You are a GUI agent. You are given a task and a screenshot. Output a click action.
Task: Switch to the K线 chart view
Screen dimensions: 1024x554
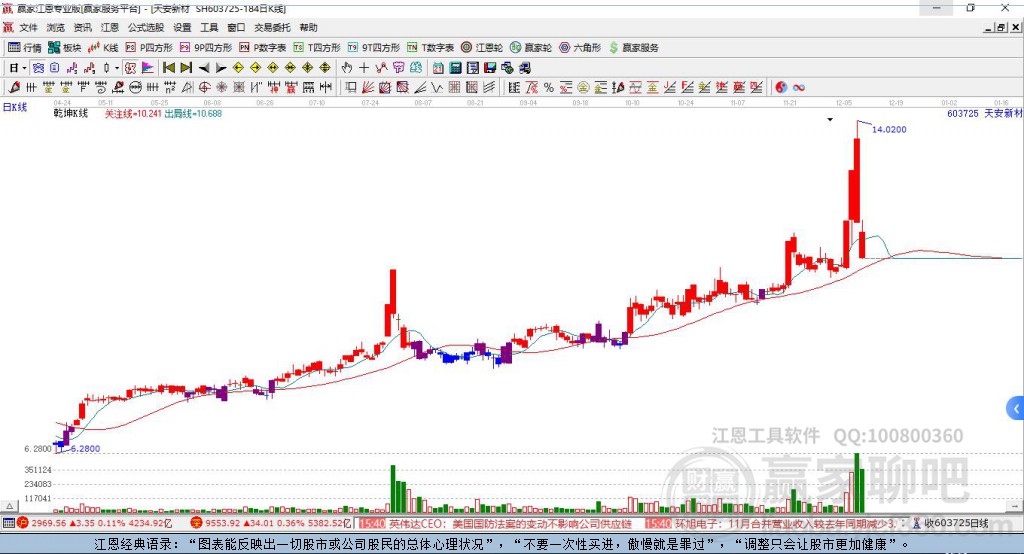point(103,48)
